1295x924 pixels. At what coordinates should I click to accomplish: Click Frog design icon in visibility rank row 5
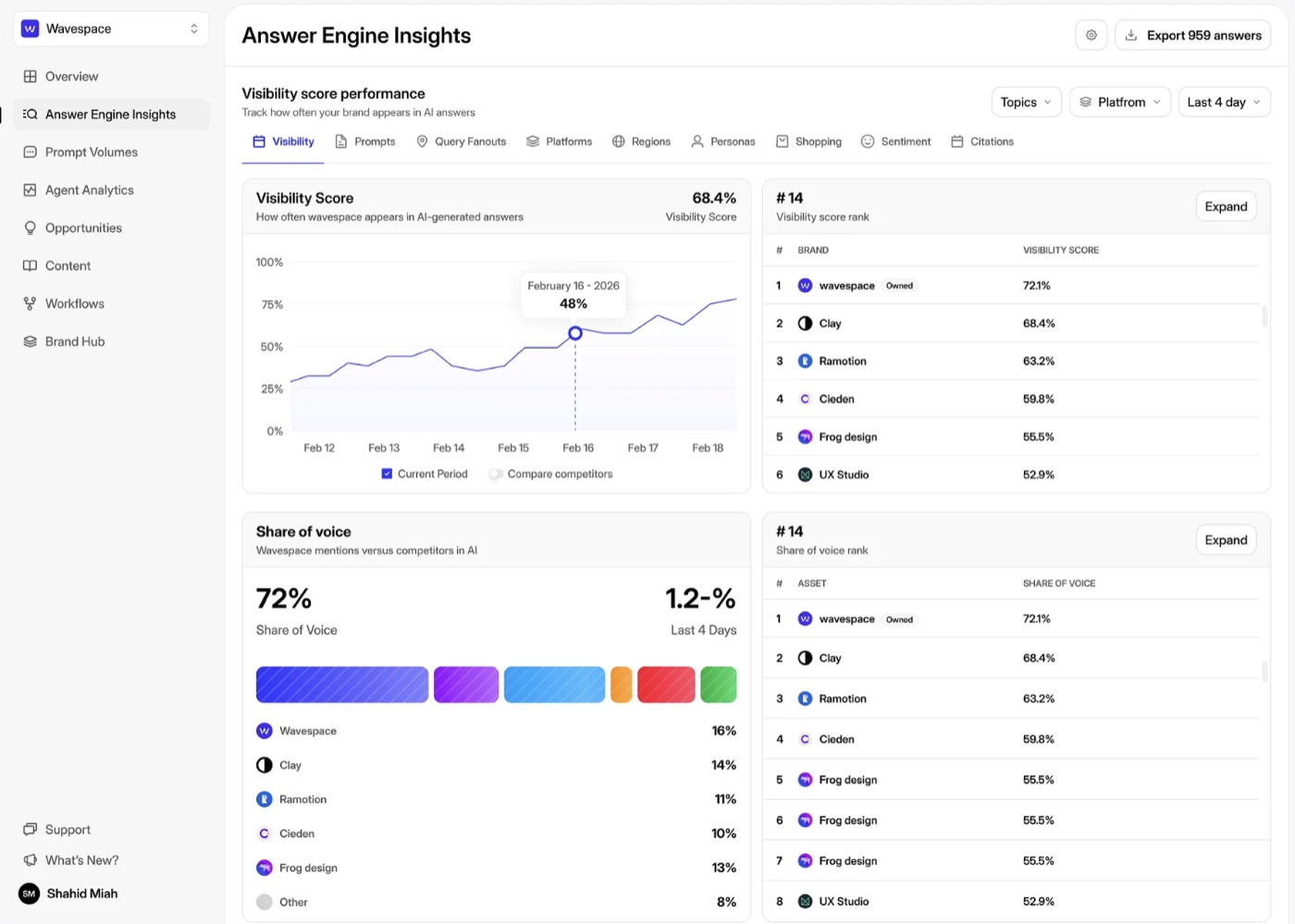tap(805, 437)
